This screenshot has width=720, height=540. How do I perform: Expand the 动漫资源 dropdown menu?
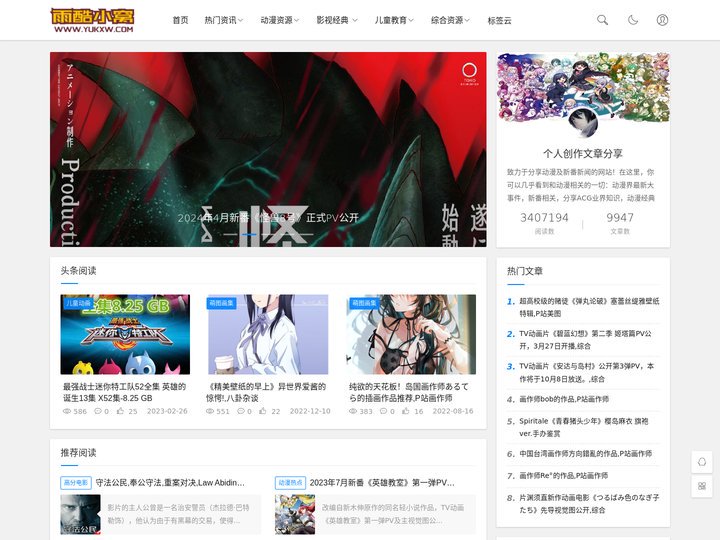tap(280, 20)
